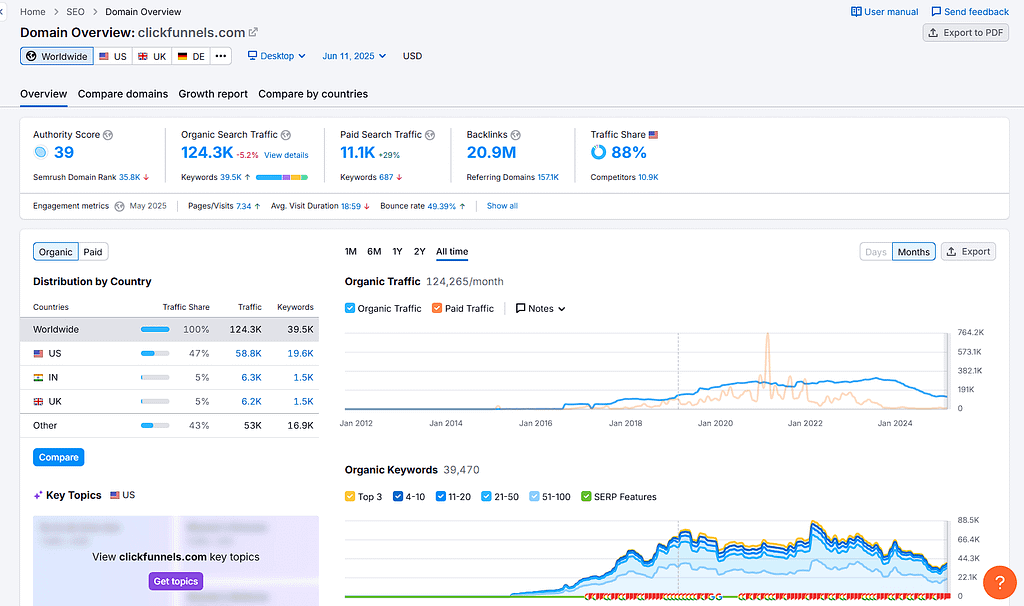Image resolution: width=1024 pixels, height=606 pixels.
Task: Click the User manual book icon
Action: (x=856, y=12)
